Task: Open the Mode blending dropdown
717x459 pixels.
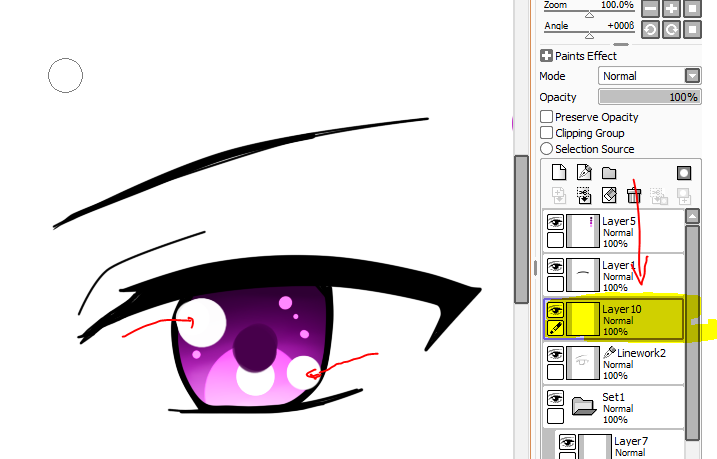Action: click(649, 76)
